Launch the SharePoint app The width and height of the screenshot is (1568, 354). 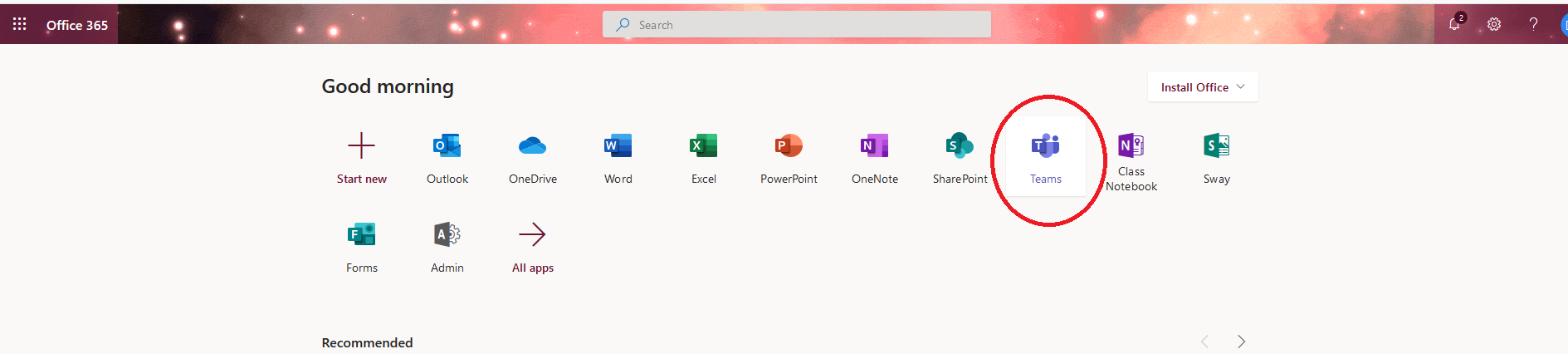960,158
